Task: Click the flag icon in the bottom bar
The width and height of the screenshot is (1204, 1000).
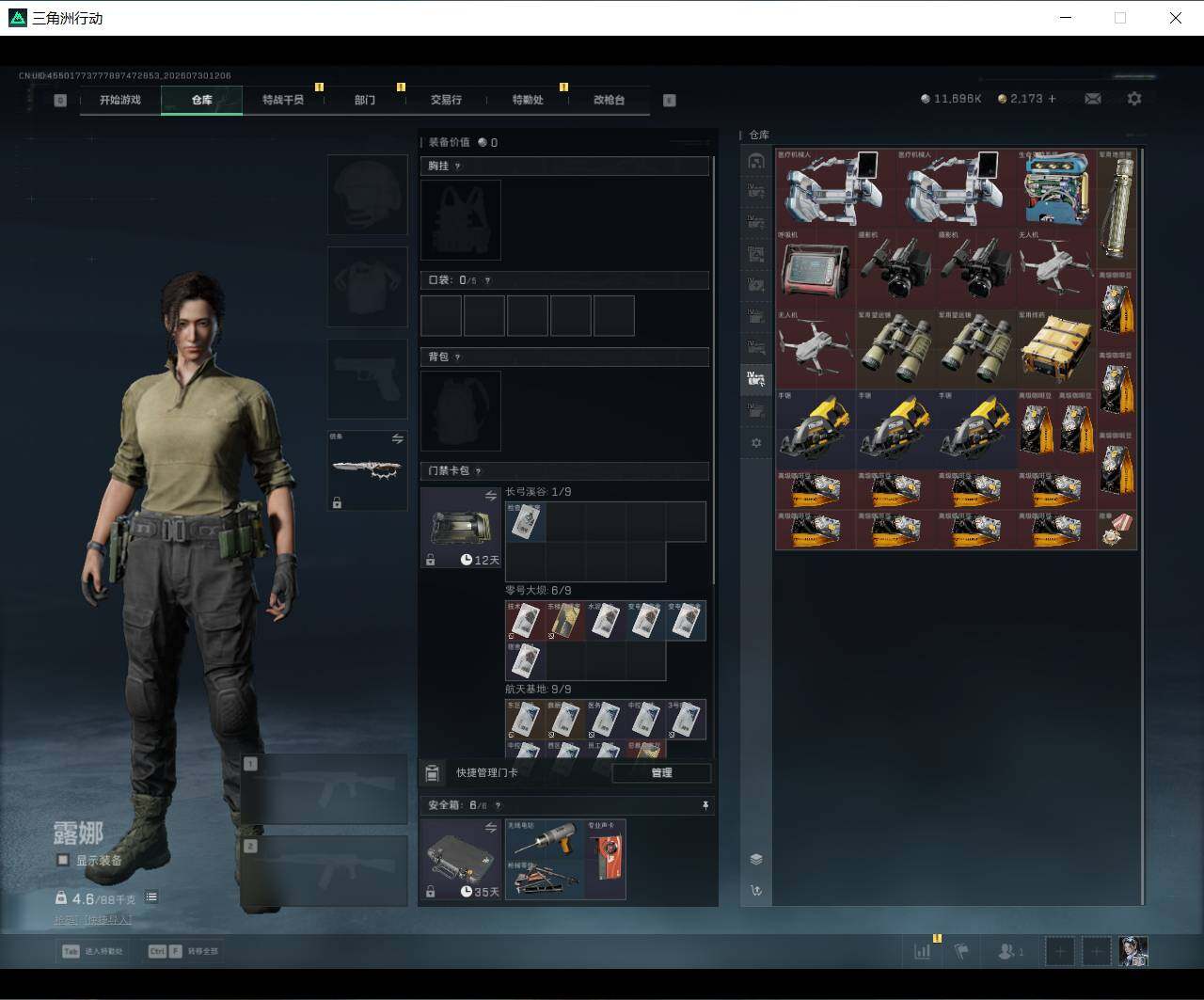Action: pos(961,951)
